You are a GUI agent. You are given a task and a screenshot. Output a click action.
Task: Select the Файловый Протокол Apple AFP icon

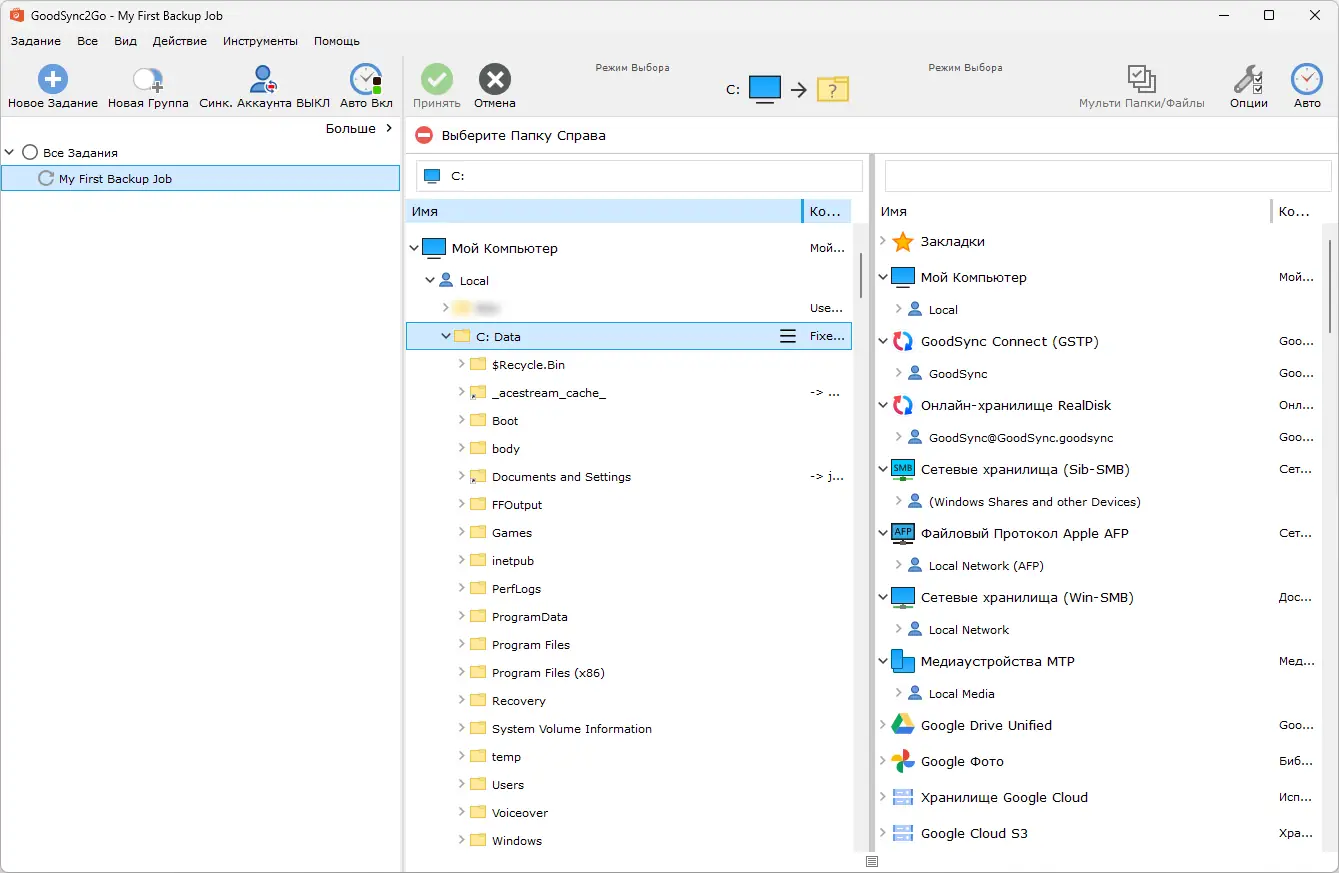903,534
